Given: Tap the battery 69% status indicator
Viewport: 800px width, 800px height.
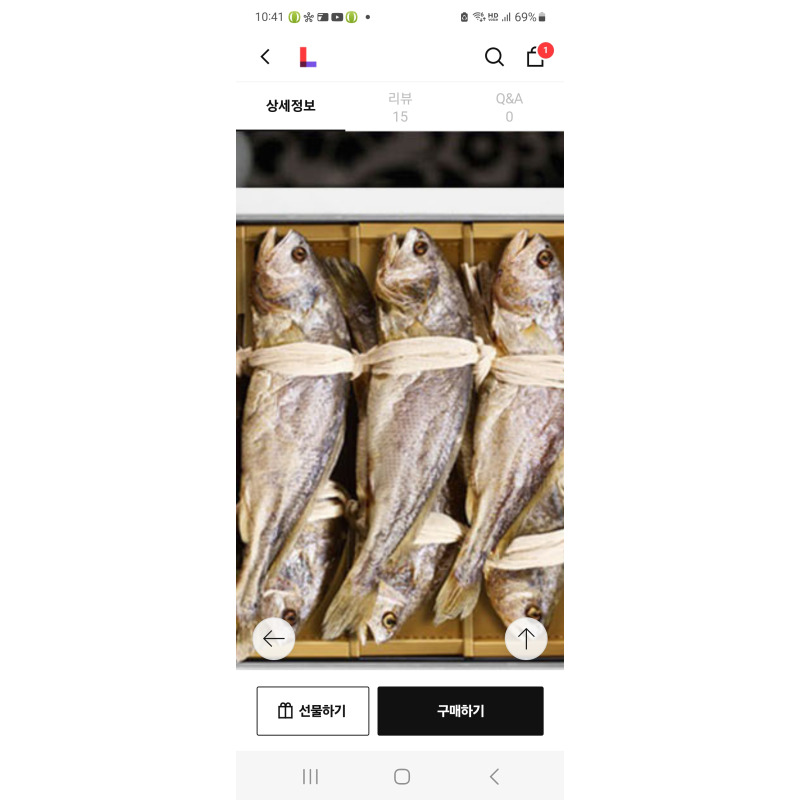Looking at the screenshot, I should 530,17.
